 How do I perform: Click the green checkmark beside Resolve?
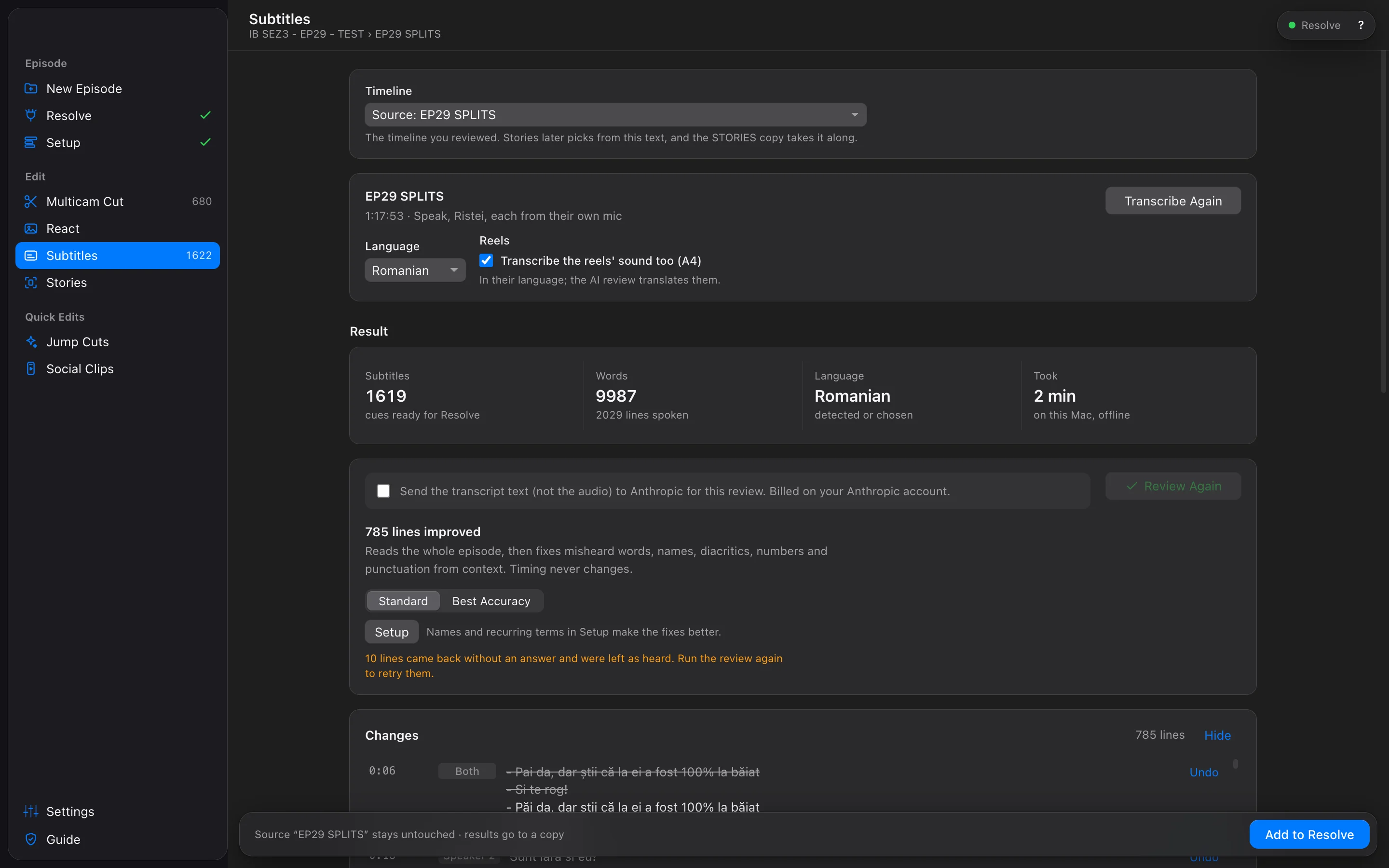click(205, 115)
